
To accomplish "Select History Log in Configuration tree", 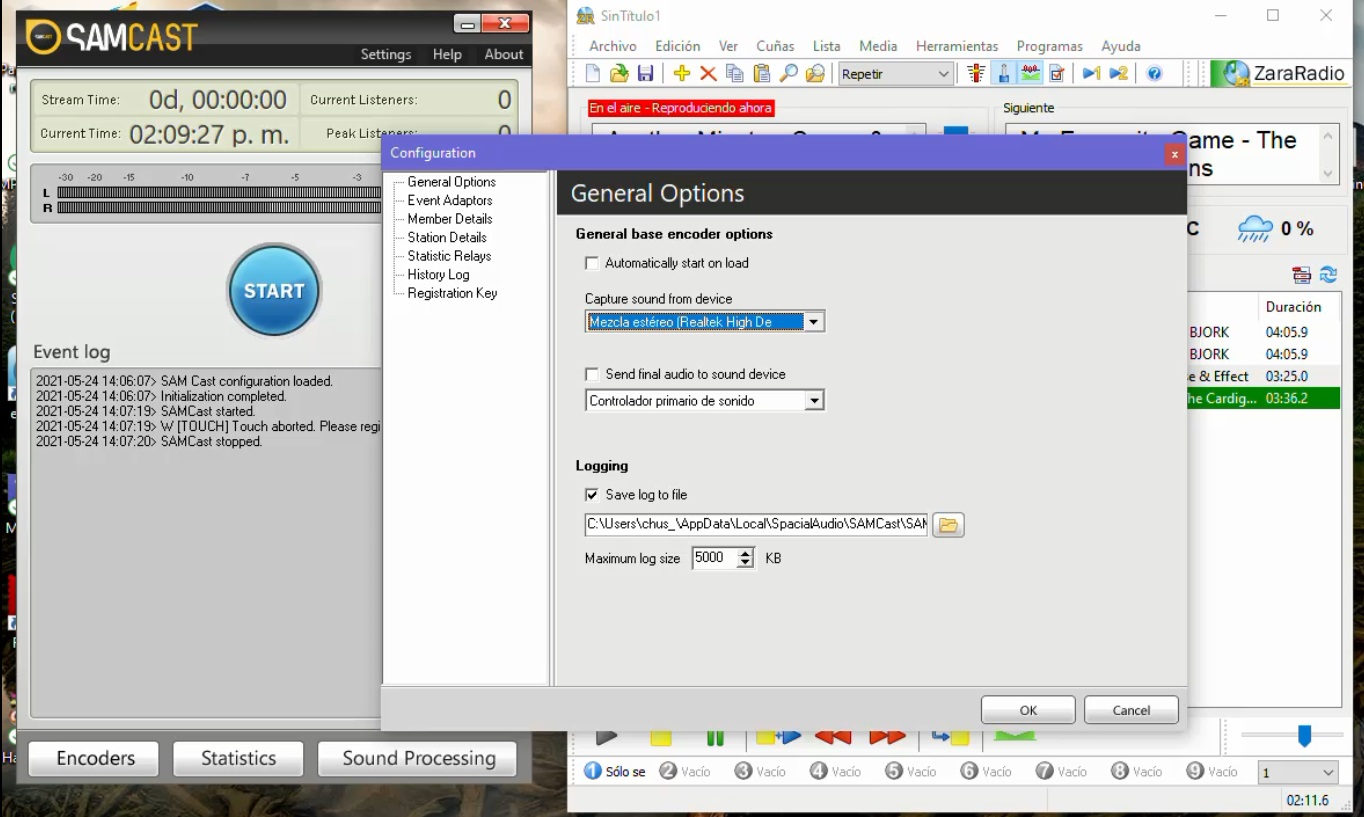I will [438, 275].
